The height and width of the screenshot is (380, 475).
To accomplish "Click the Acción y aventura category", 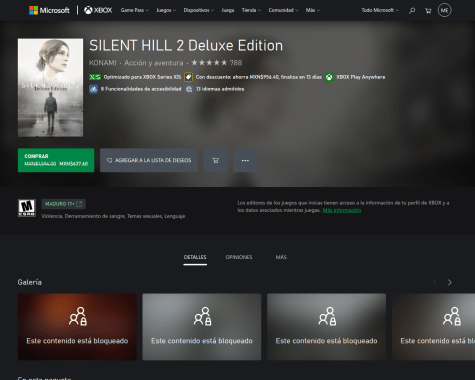I will (154, 63).
